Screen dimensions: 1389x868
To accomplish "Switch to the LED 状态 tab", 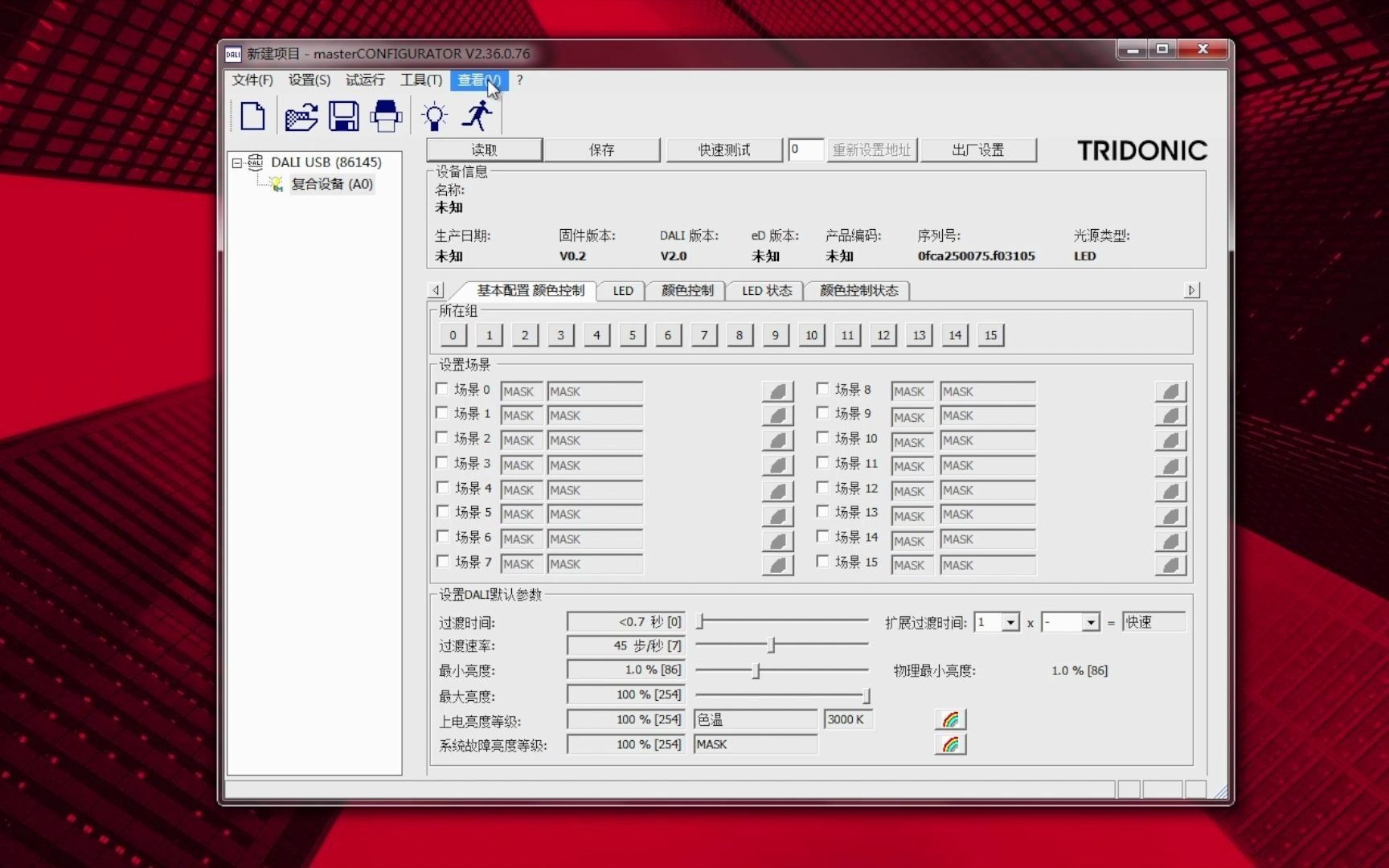I will [x=767, y=290].
